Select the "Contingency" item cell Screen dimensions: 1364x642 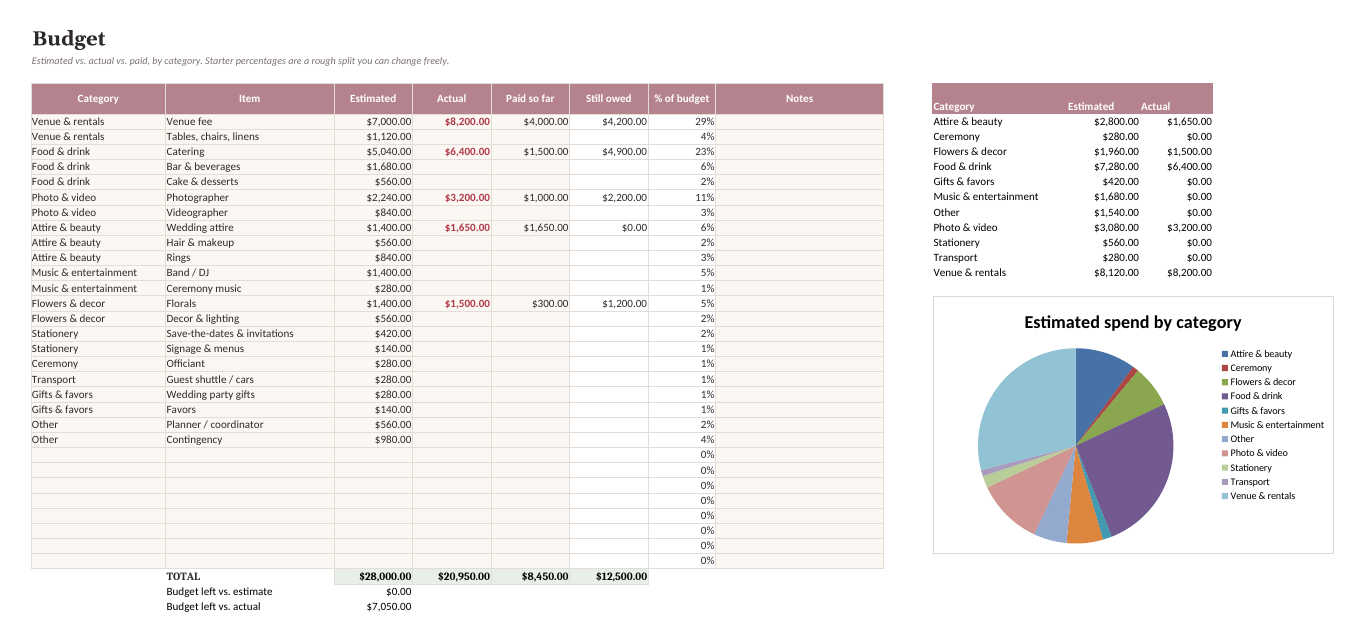(250, 440)
